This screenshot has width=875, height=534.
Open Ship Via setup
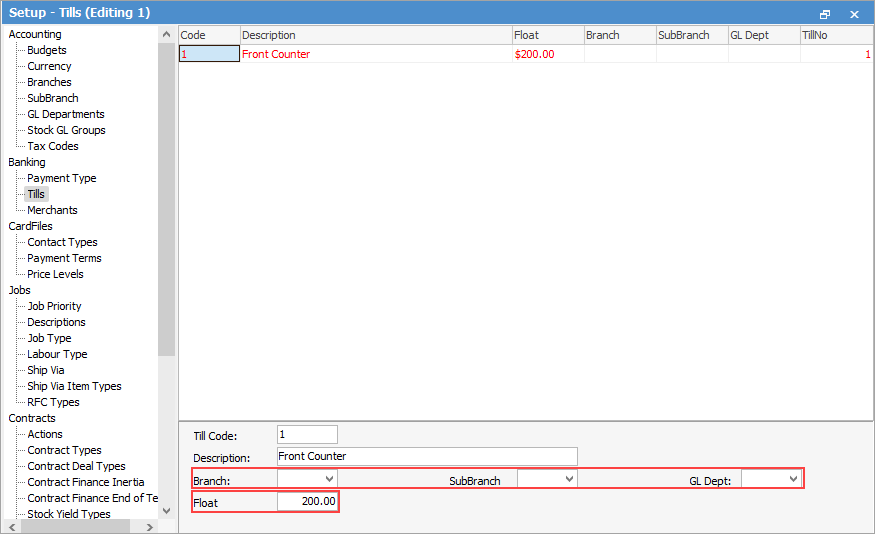pos(46,371)
